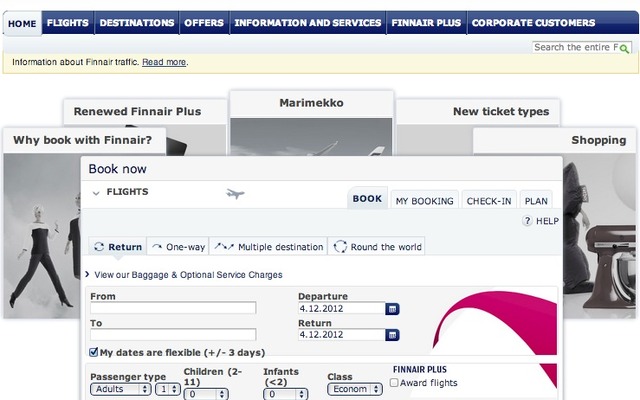Select the Multiple destination trip tab
This screenshot has height=400, width=640.
click(x=269, y=247)
